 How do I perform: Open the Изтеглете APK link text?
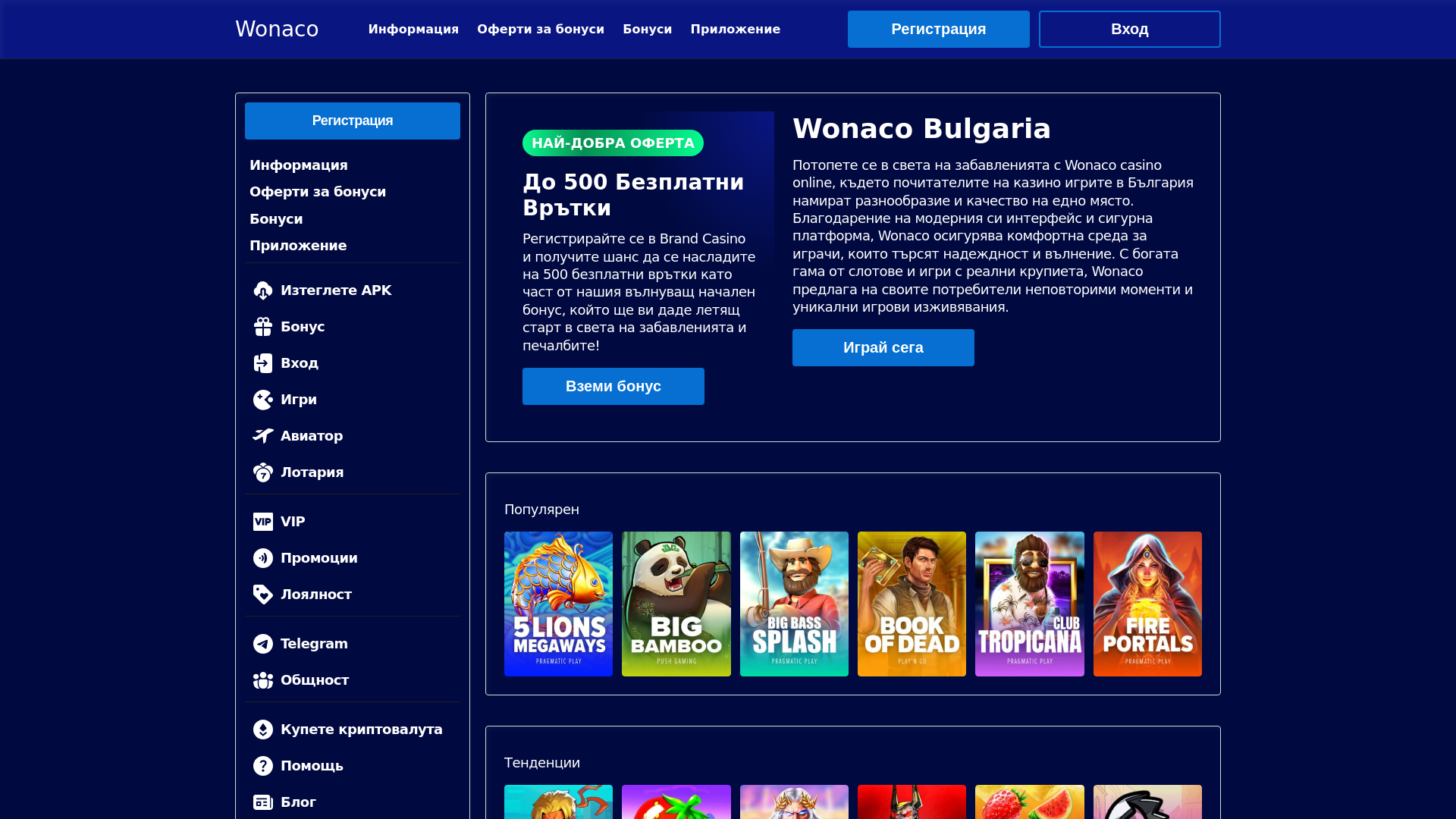336,290
